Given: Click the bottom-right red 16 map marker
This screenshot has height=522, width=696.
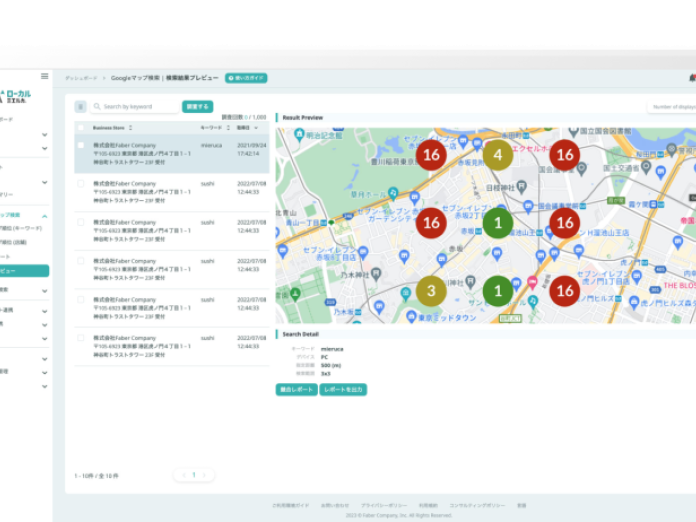Looking at the screenshot, I should pyautogui.click(x=565, y=291).
